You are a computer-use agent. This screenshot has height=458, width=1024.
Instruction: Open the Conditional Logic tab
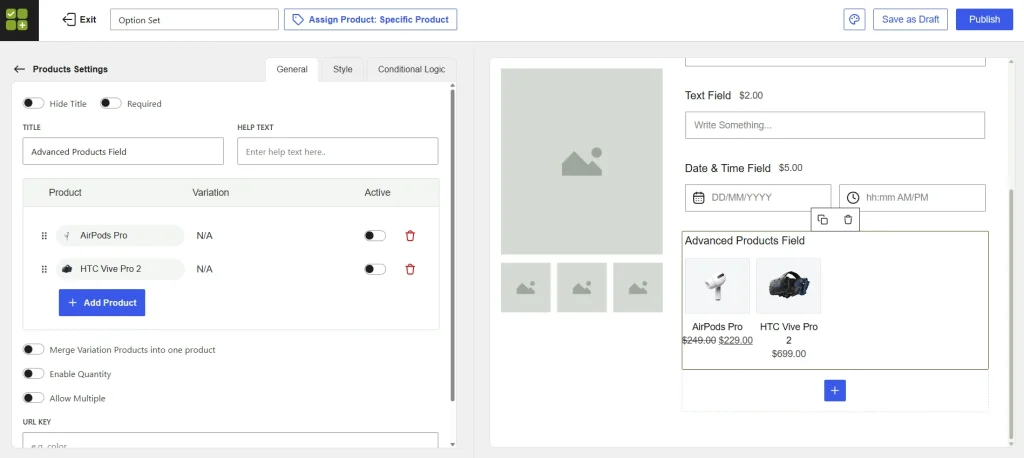[411, 69]
